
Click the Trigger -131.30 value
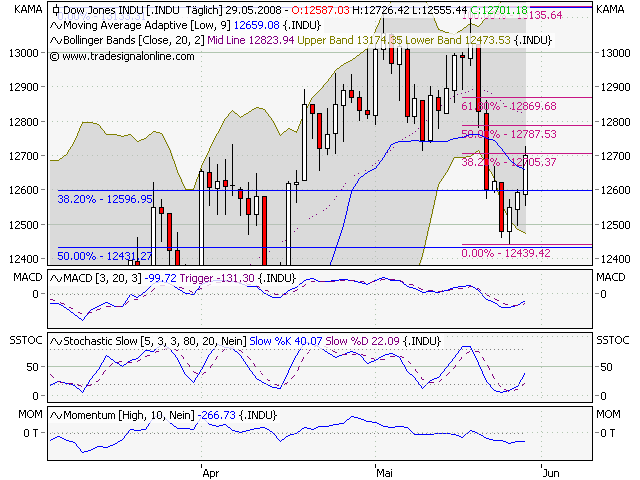(x=217, y=278)
